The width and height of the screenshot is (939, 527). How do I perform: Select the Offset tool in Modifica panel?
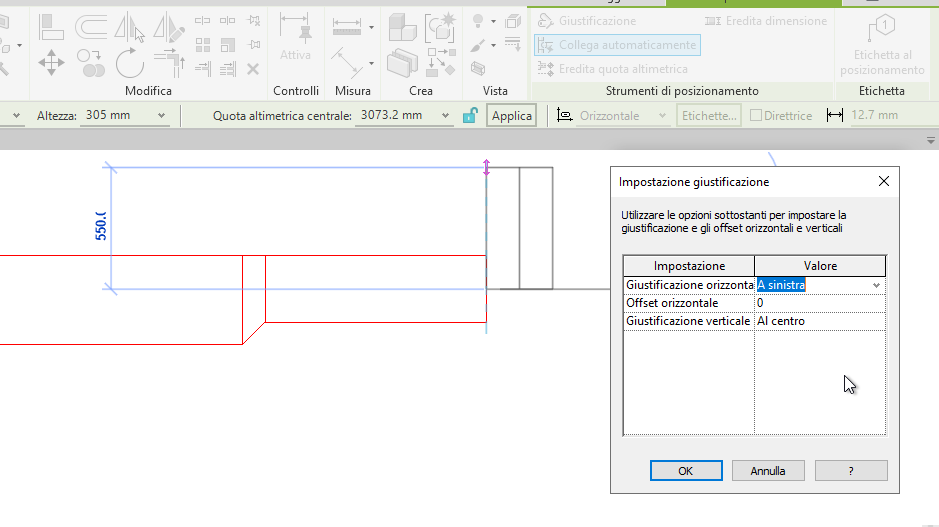90,27
